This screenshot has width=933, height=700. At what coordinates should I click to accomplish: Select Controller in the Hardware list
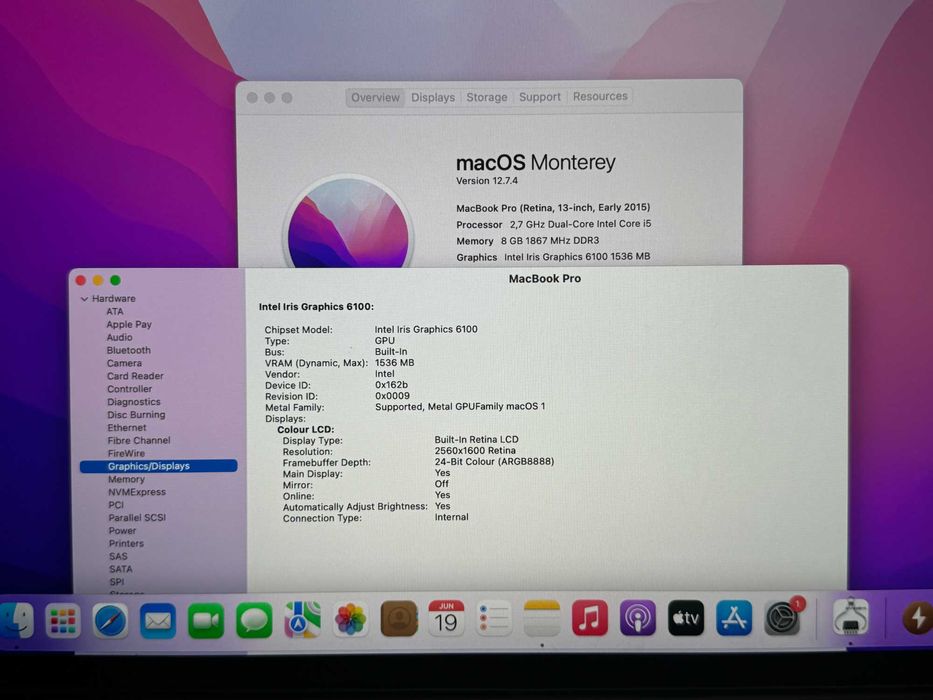130,389
